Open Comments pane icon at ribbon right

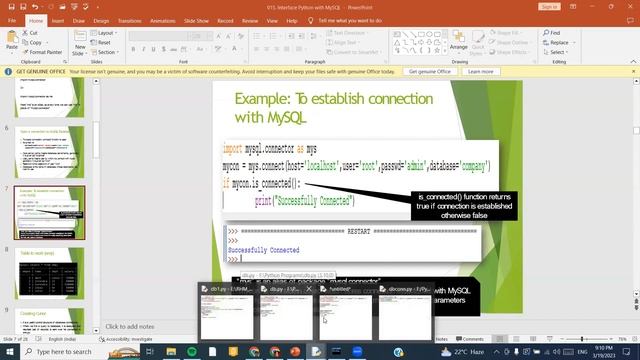pyautogui.click(x=630, y=20)
